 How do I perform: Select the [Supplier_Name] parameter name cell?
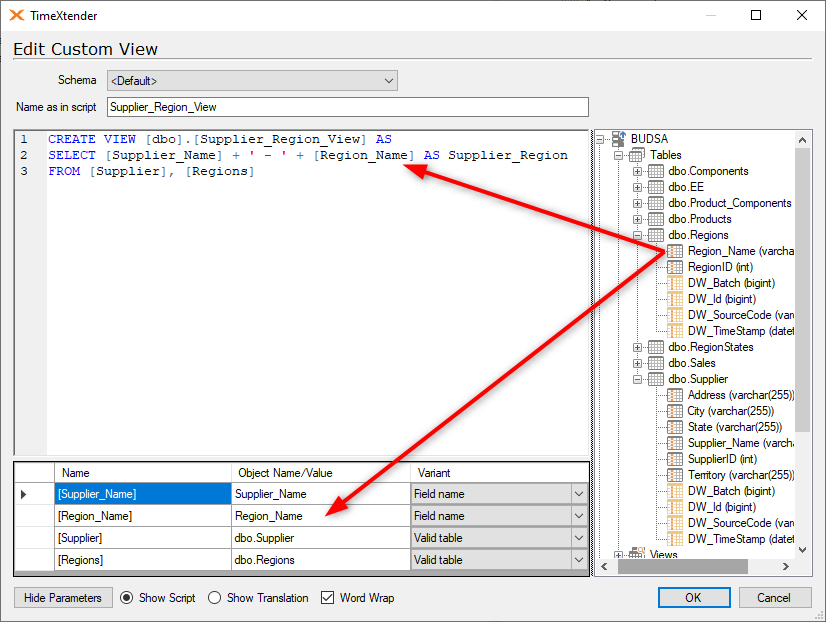tap(143, 494)
